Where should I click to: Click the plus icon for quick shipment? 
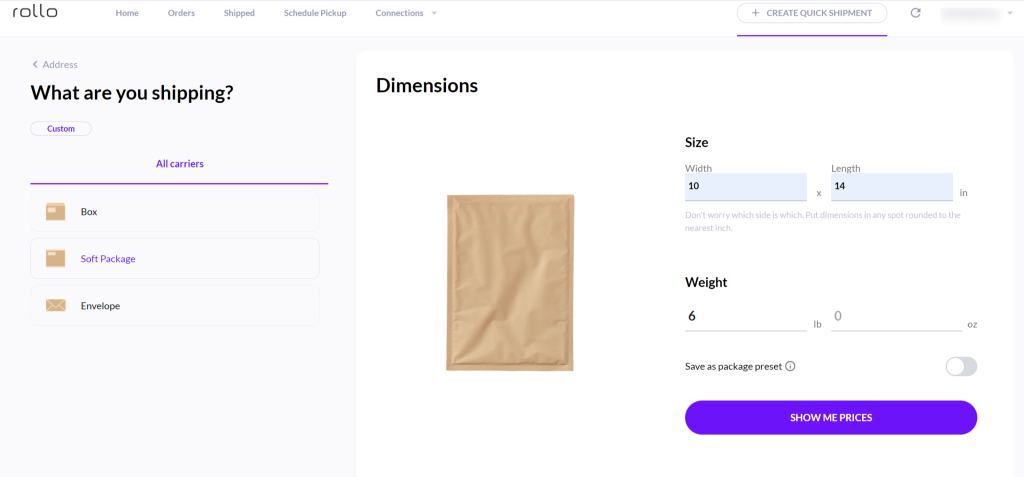(755, 13)
